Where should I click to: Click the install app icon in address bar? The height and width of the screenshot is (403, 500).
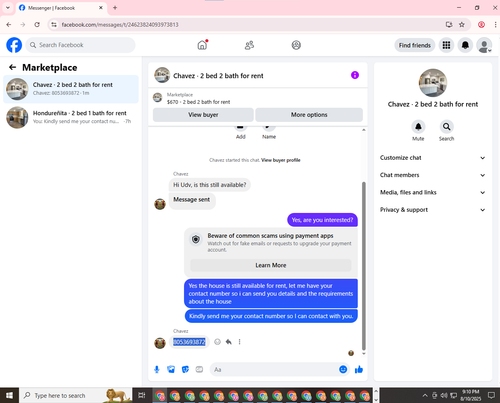pyautogui.click(x=449, y=25)
